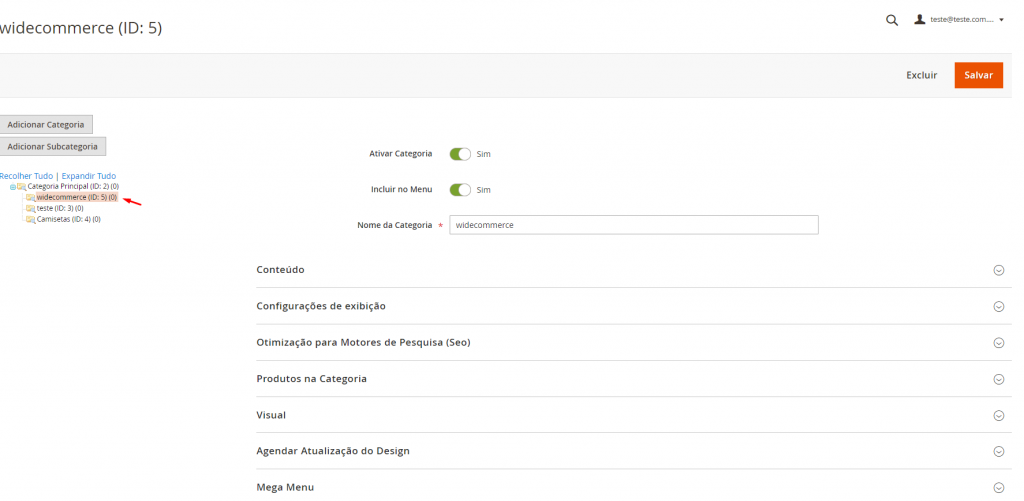This screenshot has height=501, width=1024.
Task: Expand Configurações de exibição section
Action: pos(633,306)
